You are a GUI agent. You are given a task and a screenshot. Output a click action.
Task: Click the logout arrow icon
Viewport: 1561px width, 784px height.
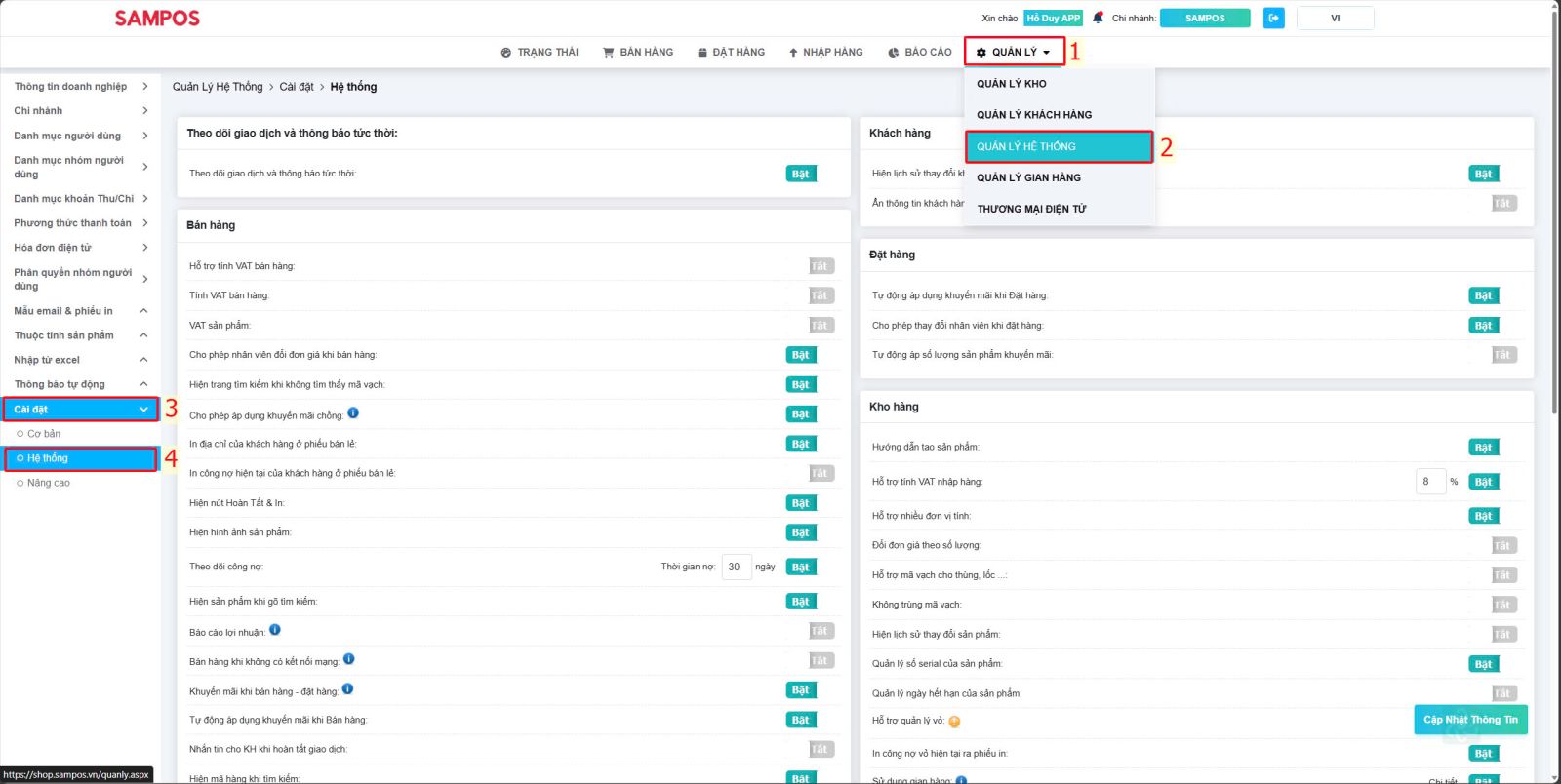1274,18
